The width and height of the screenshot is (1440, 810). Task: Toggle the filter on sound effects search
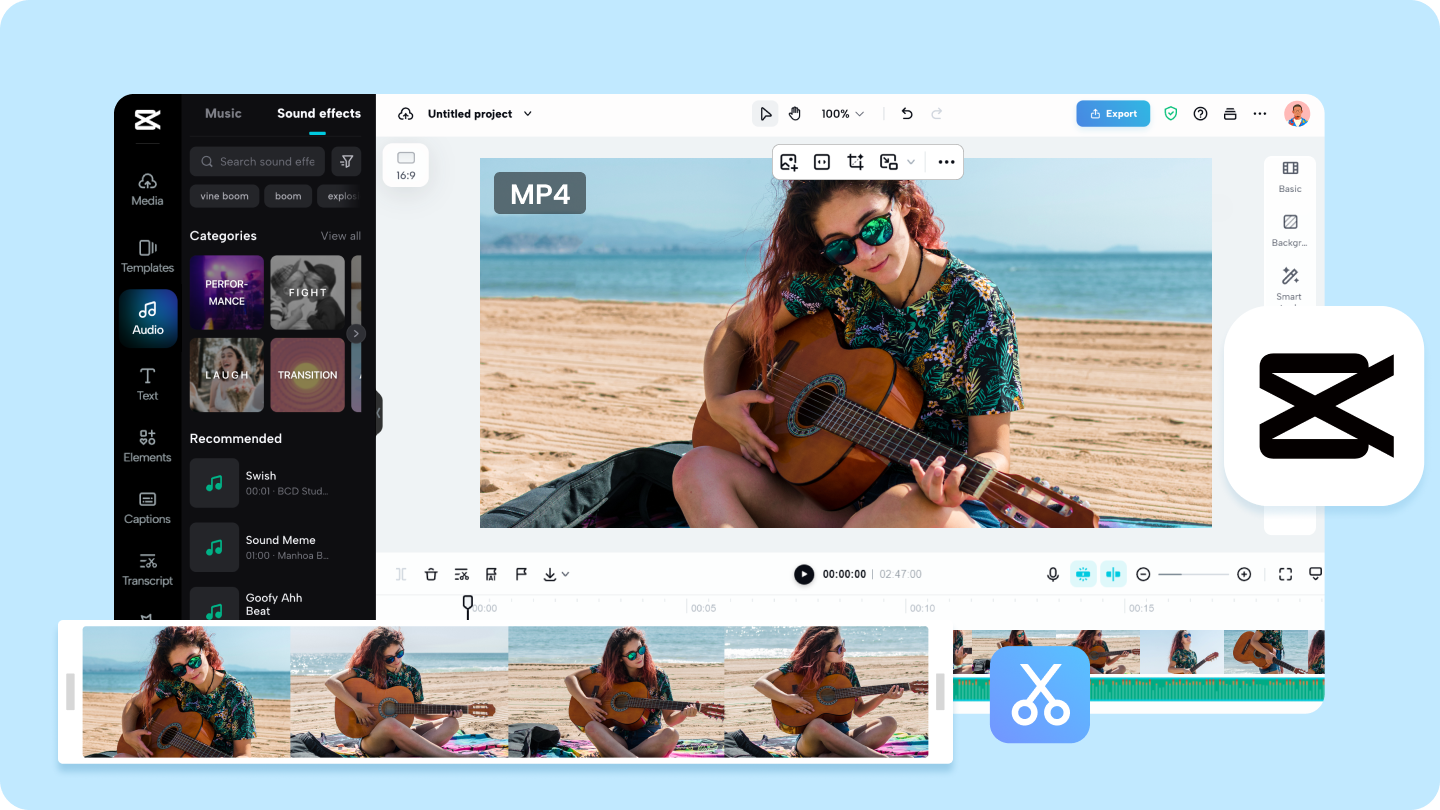click(346, 161)
